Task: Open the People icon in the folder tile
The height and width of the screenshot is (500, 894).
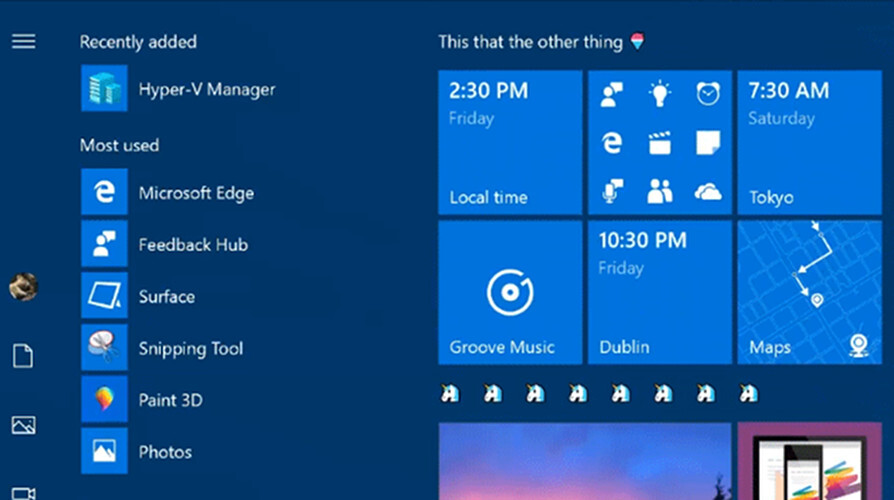Action: click(660, 191)
